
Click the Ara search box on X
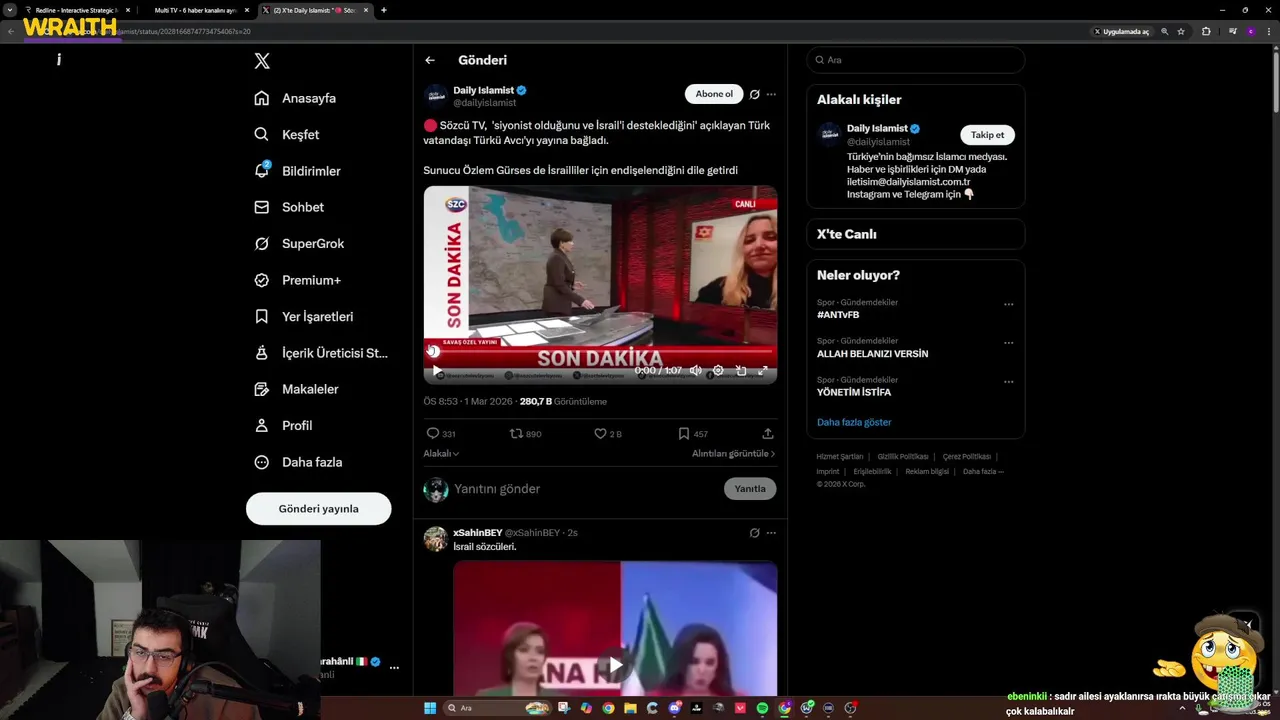(916, 60)
